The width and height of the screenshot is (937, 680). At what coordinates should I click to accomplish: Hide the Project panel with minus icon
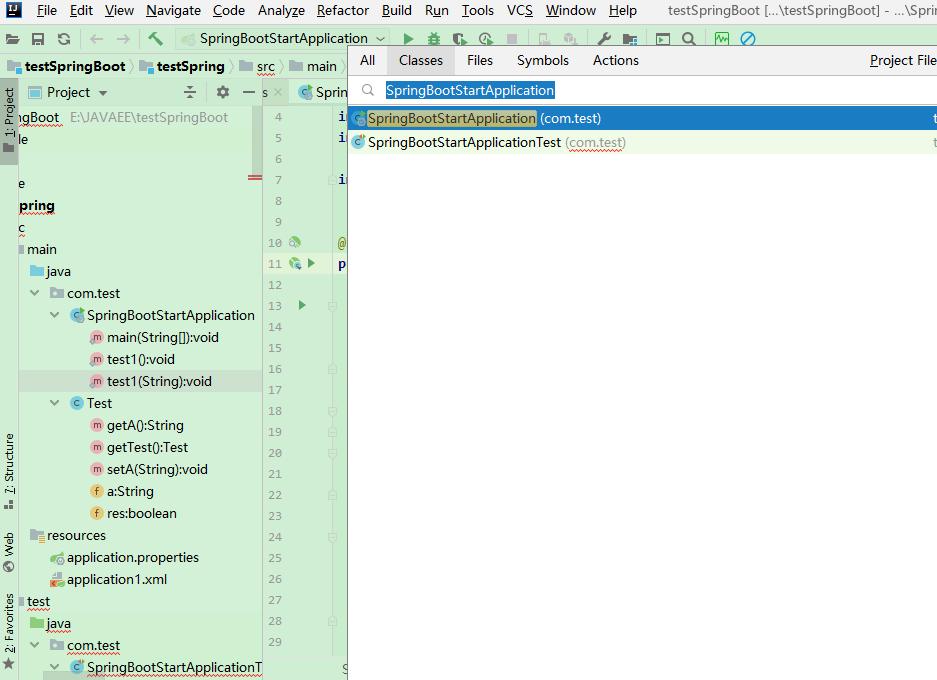(249, 92)
